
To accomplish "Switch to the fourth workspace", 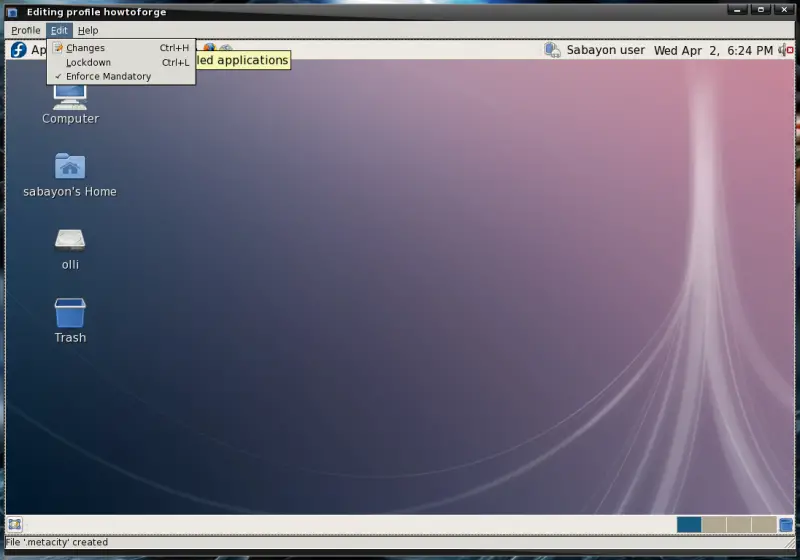I will click(764, 524).
